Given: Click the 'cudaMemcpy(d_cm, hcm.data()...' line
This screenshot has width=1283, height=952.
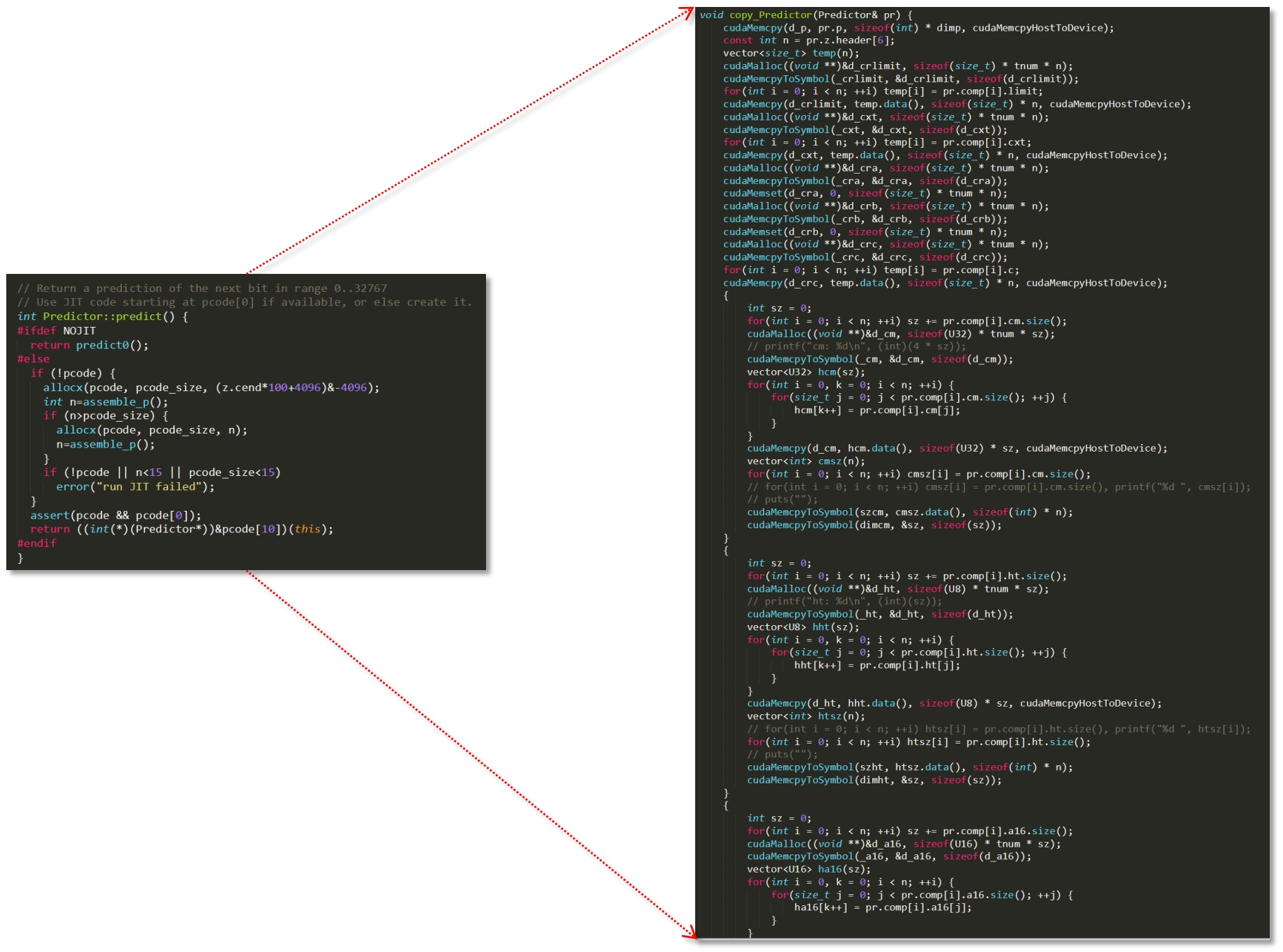Looking at the screenshot, I should pos(957,449).
